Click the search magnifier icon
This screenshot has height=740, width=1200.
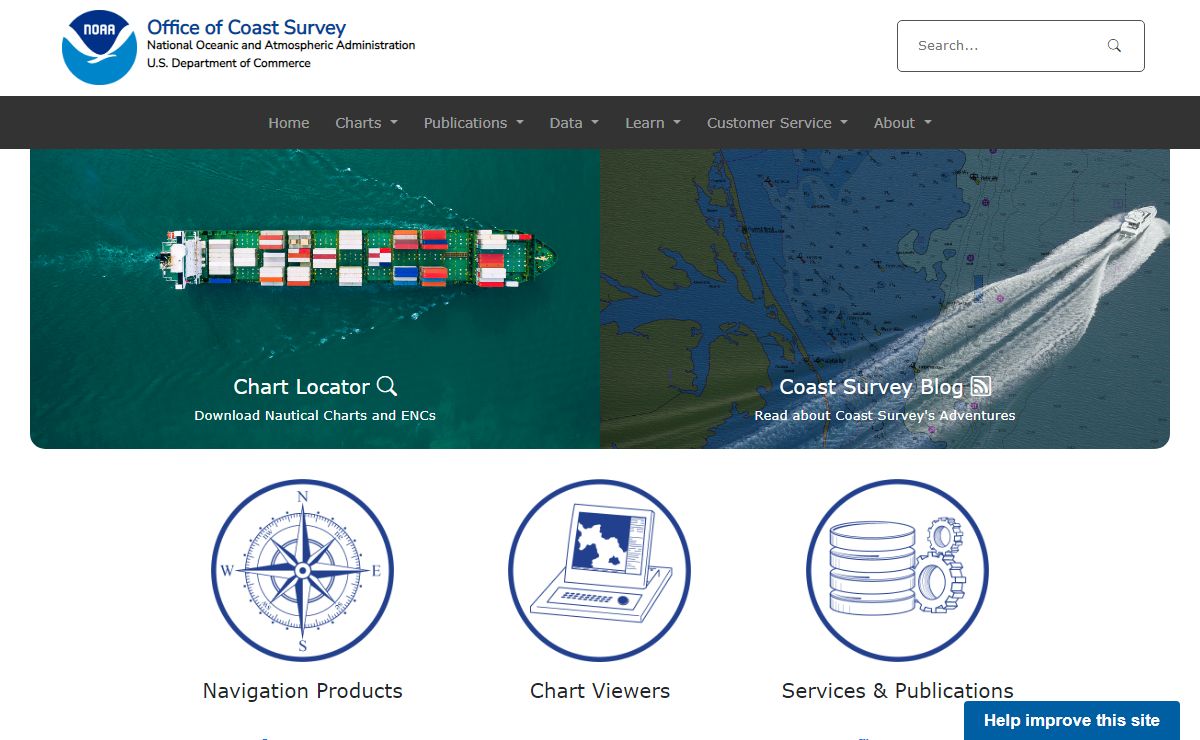[x=1114, y=46]
